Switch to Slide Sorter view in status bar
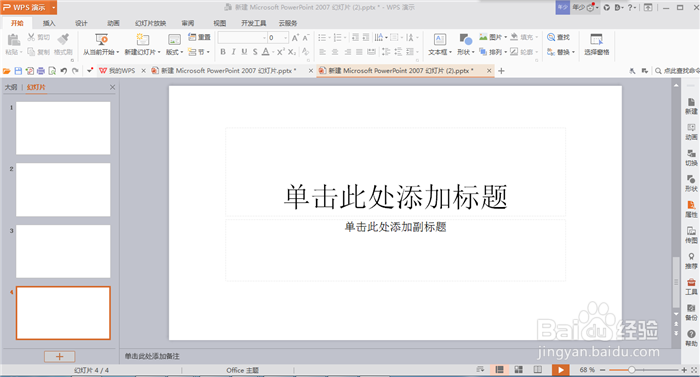Image resolution: width=700 pixels, height=377 pixels. pos(518,369)
